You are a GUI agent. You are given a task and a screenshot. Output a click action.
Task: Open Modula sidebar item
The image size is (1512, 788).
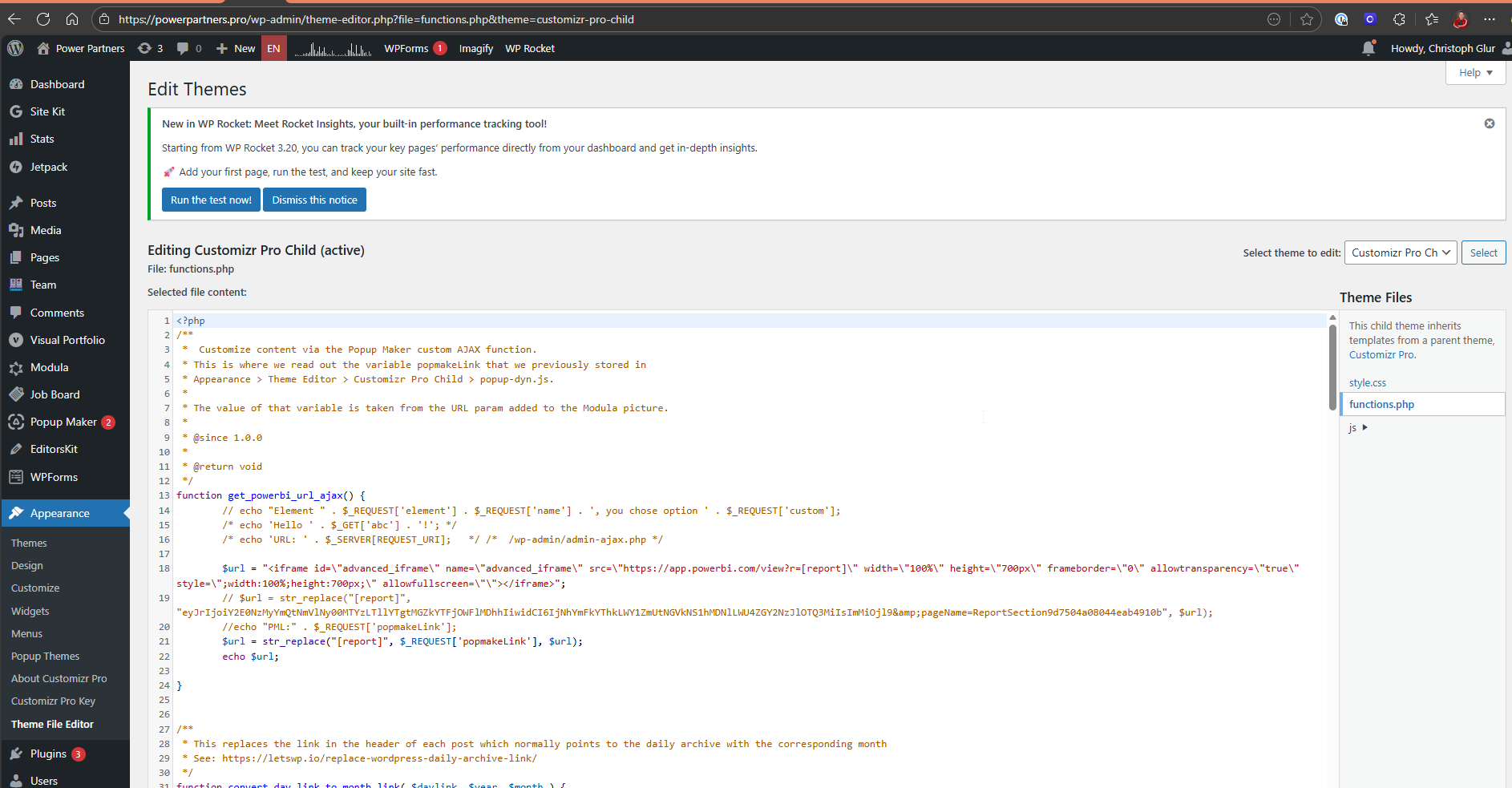tap(65, 367)
